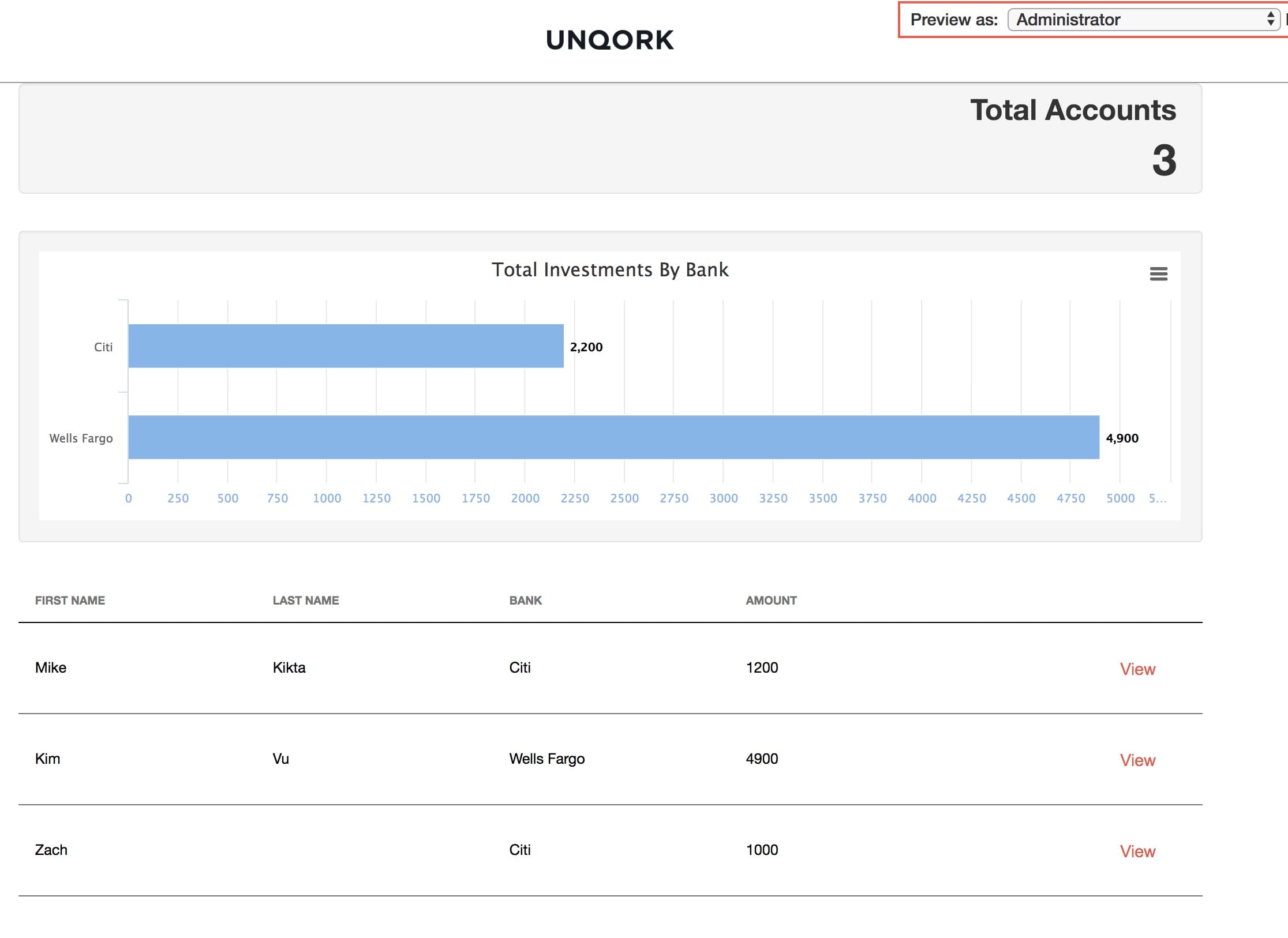Select the amount 1200 cell
This screenshot has width=1288, height=938.
pos(762,667)
